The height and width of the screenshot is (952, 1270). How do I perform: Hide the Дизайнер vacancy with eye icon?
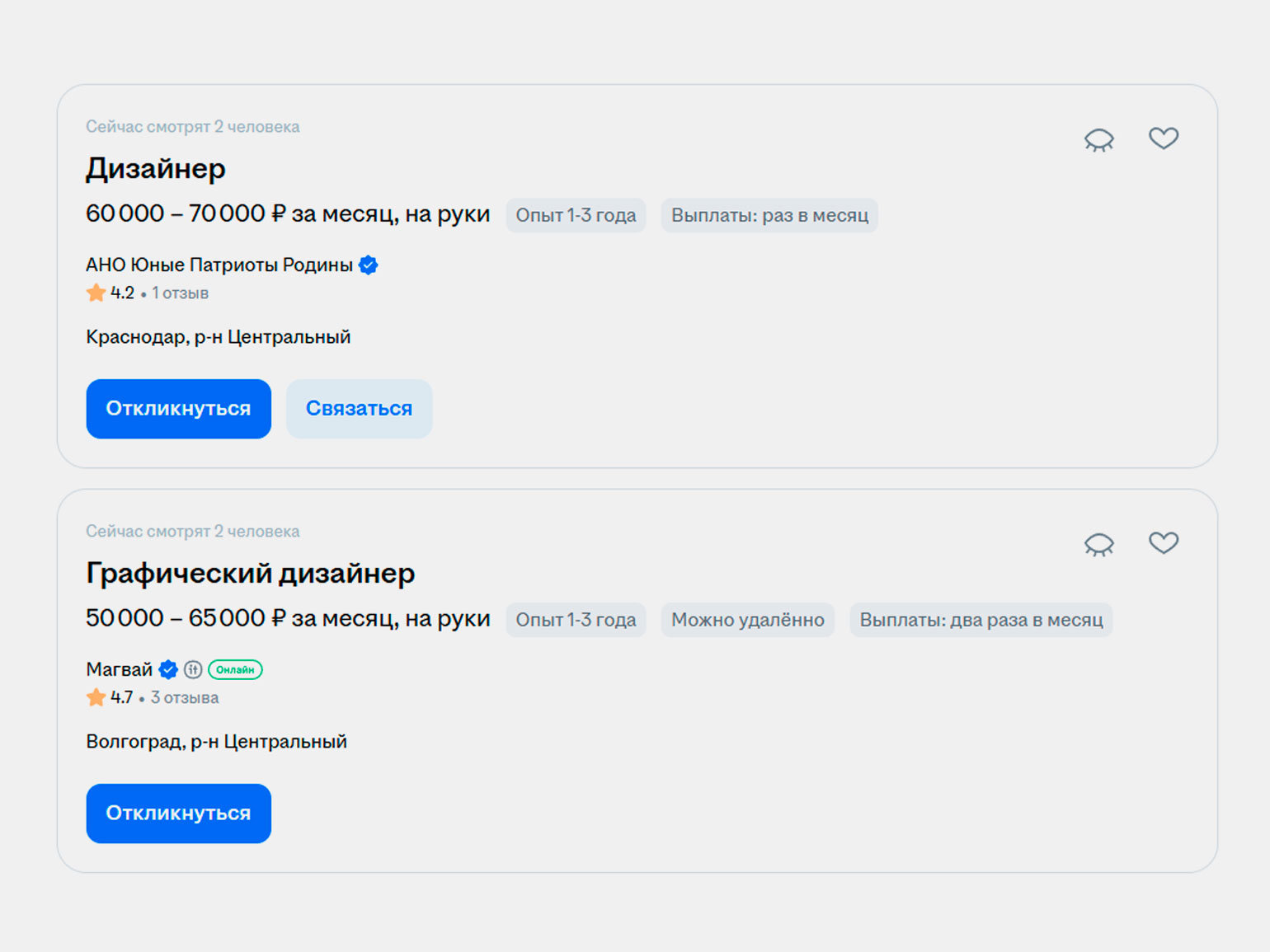coord(1098,140)
